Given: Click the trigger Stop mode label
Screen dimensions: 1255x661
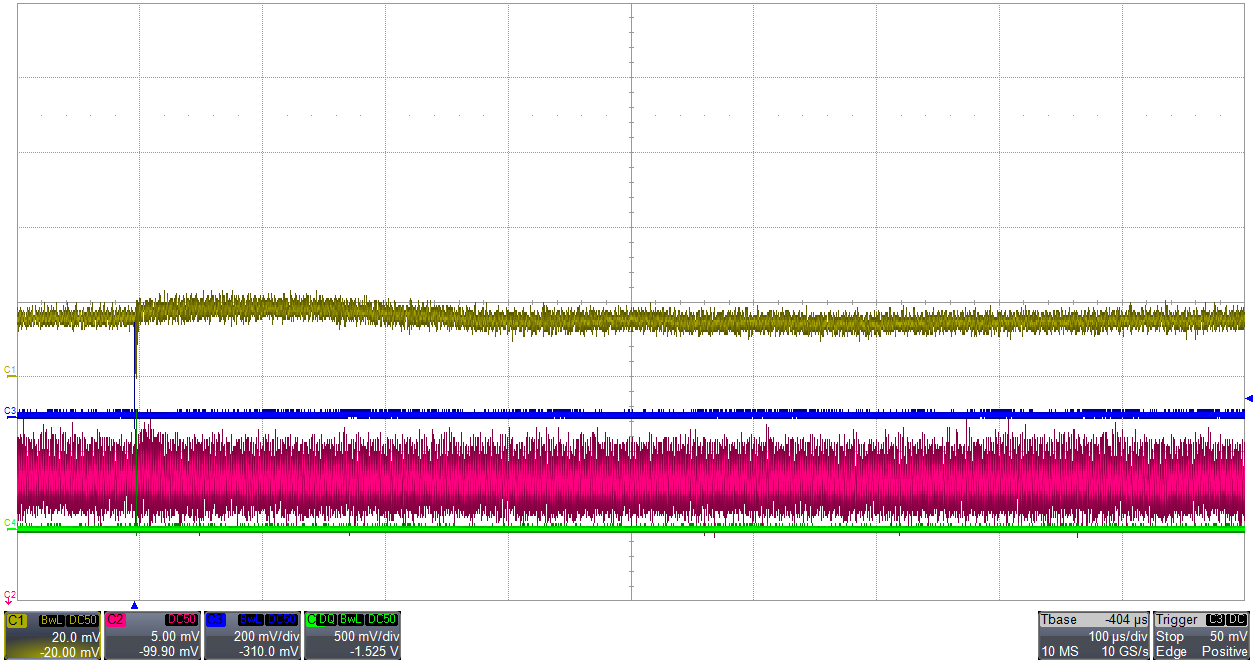Looking at the screenshot, I should [x=1170, y=636].
